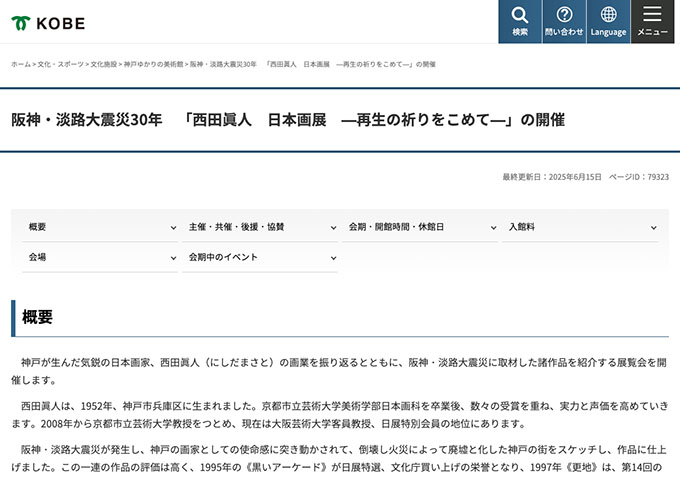Jump to 主催・共催・後援・協賛 section
This screenshot has height=480, width=680.
tap(260, 227)
